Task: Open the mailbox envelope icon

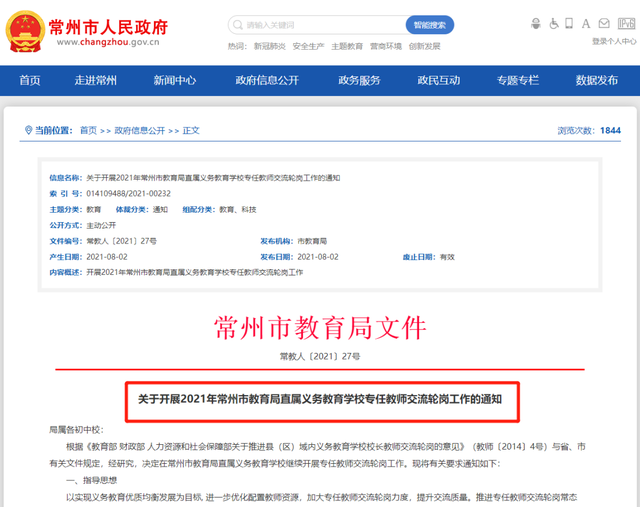Action: pyautogui.click(x=604, y=24)
